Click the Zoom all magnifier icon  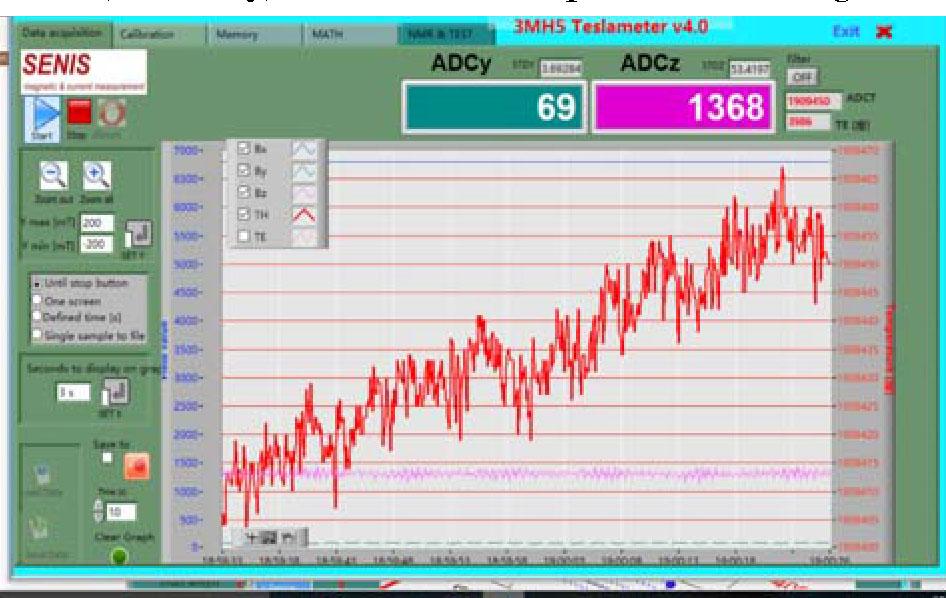click(x=96, y=176)
